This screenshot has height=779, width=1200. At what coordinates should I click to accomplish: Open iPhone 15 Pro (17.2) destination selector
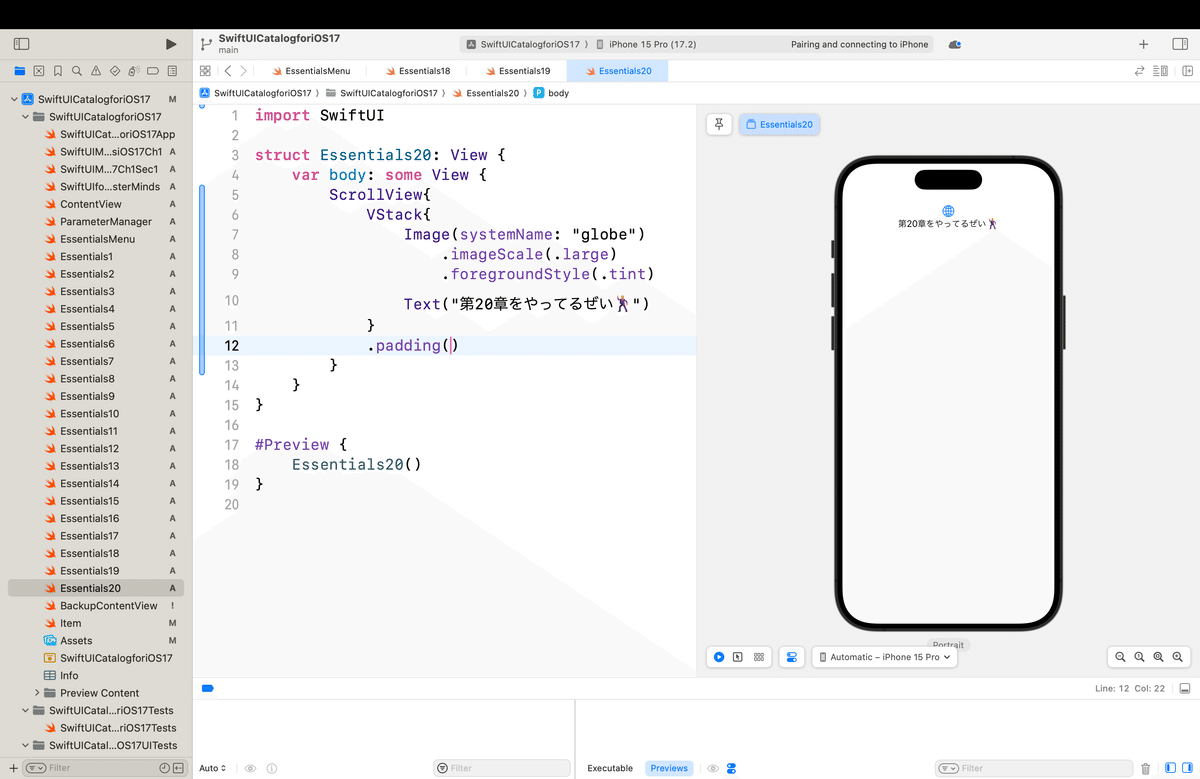click(x=646, y=44)
